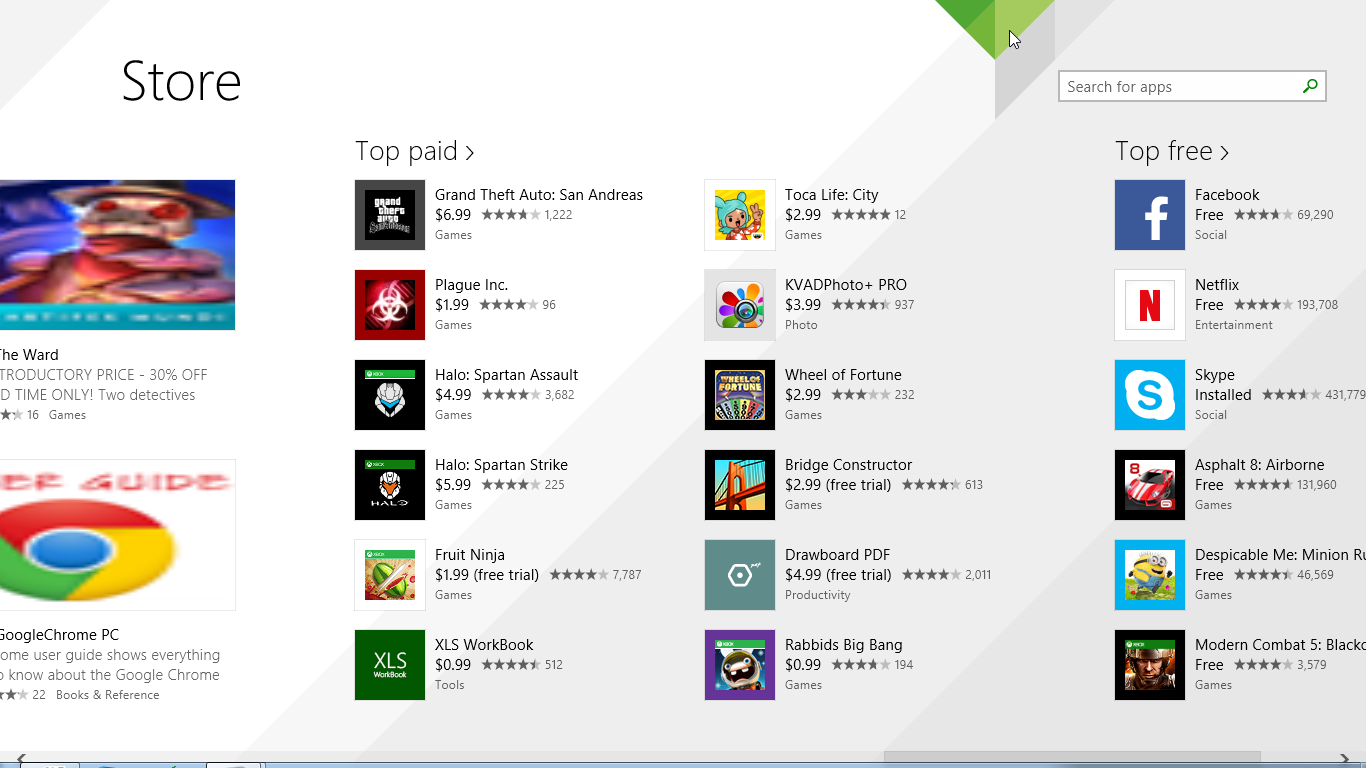This screenshot has height=768, width=1366.
Task: Select the Toca Life: City icon
Action: (740, 215)
